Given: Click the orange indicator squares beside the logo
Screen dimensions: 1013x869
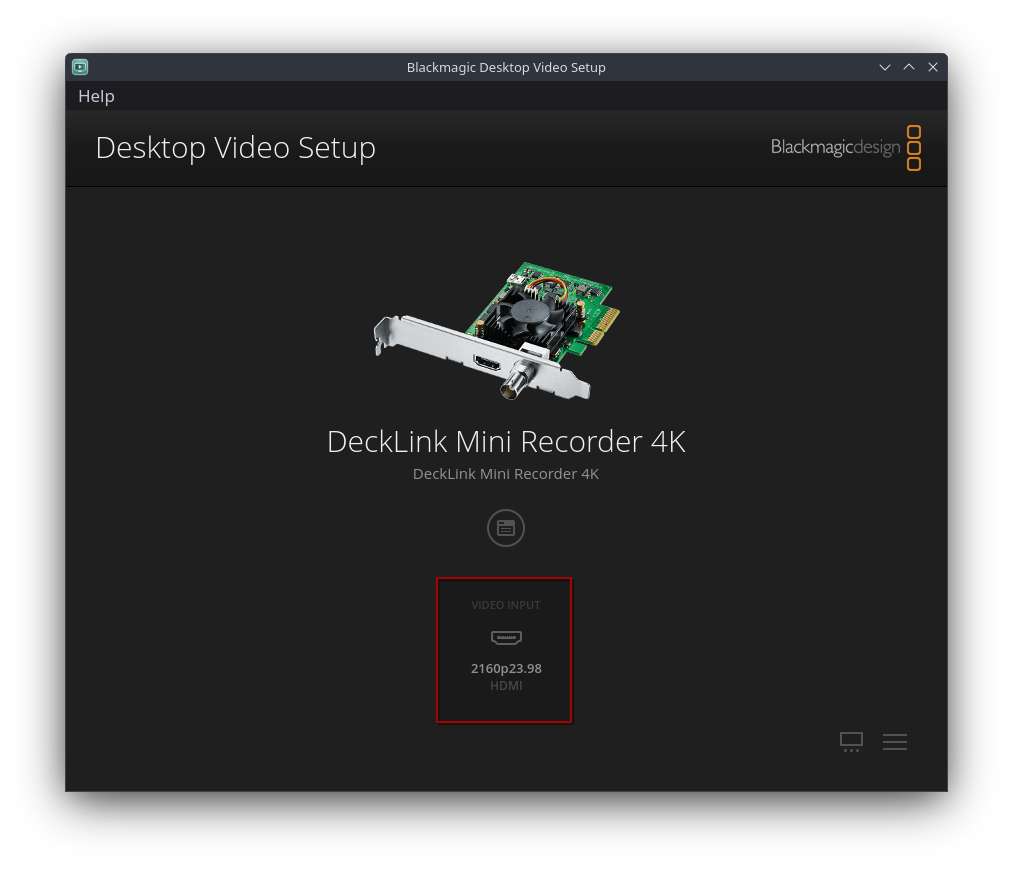Looking at the screenshot, I should [913, 147].
